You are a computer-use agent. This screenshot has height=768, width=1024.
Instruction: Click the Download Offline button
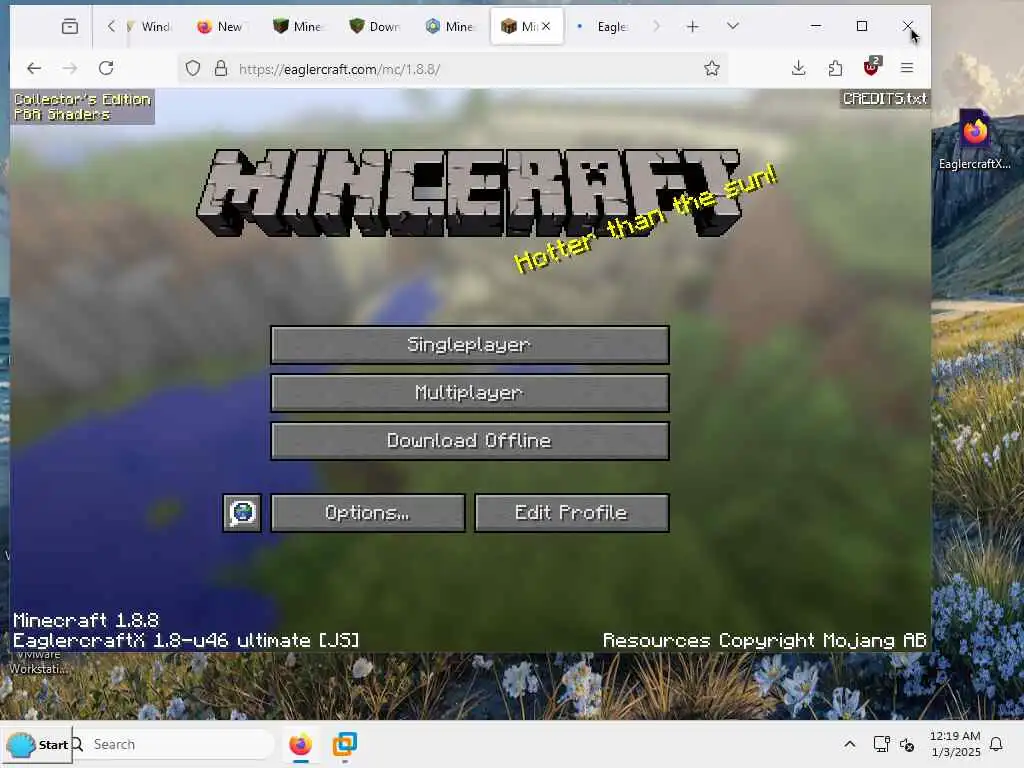[470, 441]
